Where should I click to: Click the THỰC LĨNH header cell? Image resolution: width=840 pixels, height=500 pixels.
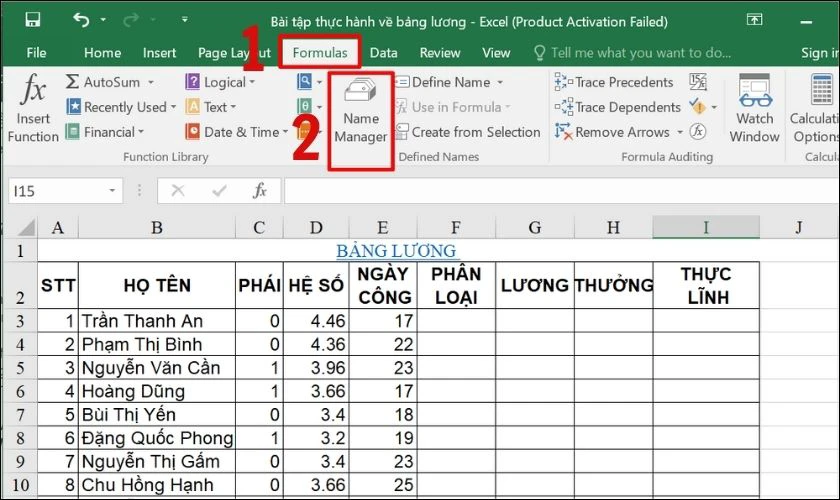pyautogui.click(x=706, y=285)
